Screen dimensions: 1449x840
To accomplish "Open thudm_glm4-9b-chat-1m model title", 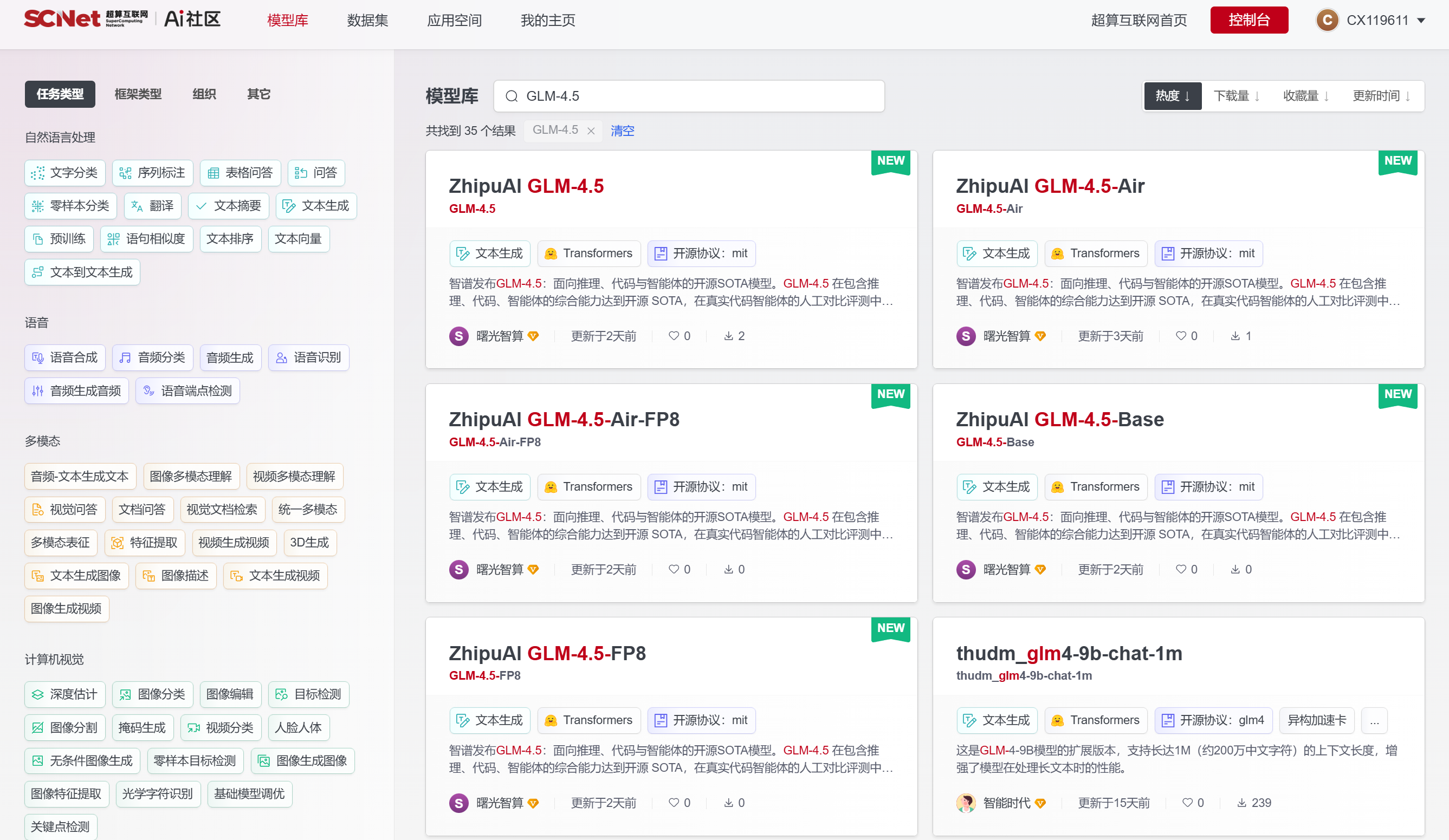I will coord(1069,653).
